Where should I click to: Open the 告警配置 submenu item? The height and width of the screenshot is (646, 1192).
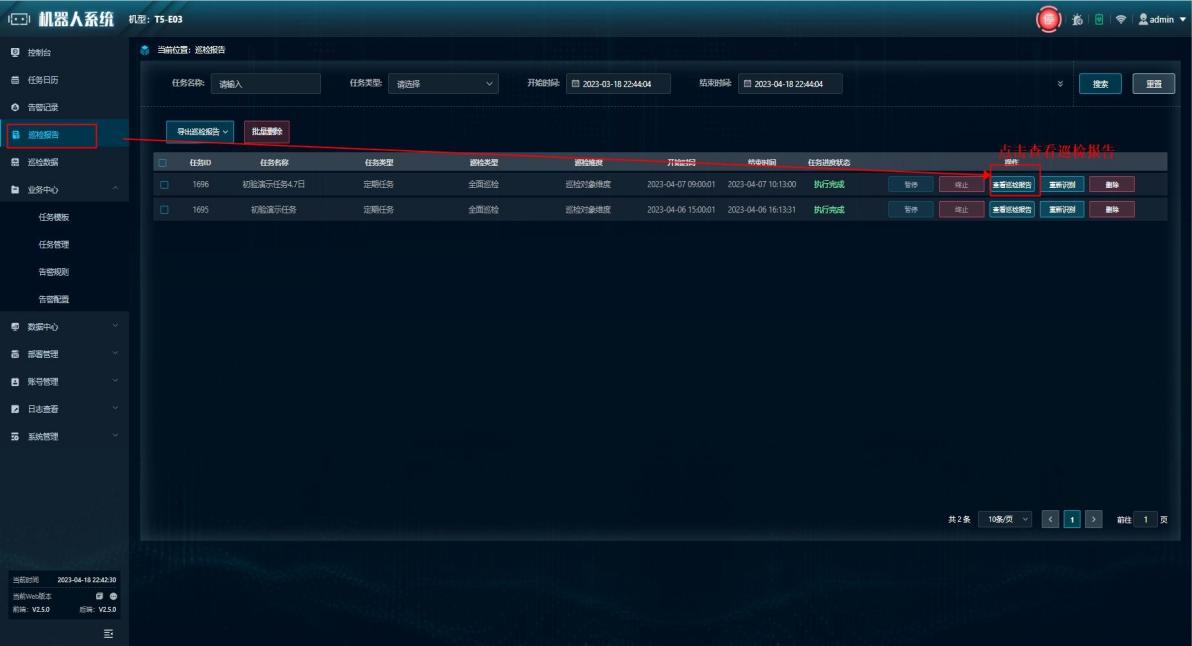[54, 299]
